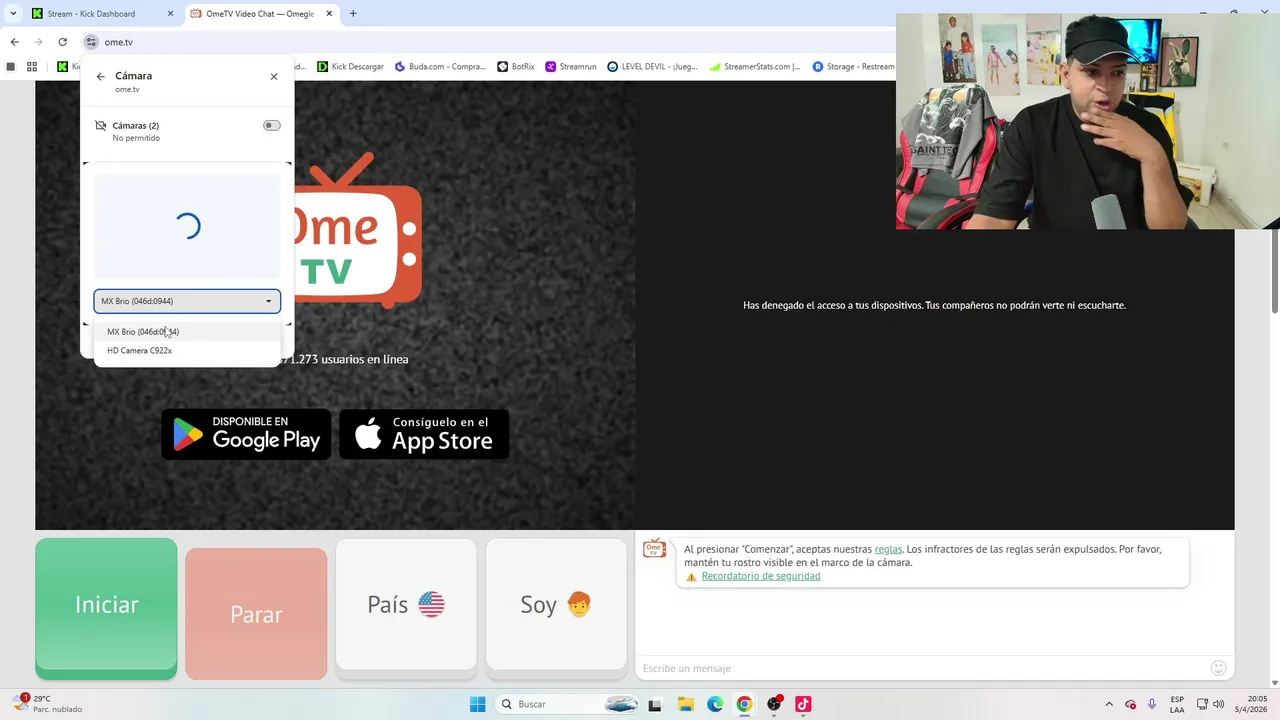Open the Soy gender selector

coord(556,605)
